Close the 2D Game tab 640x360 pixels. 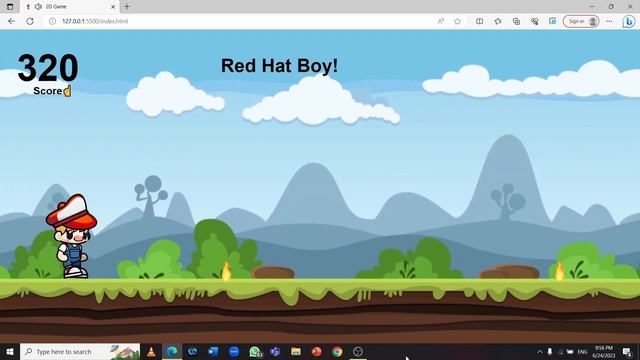(x=113, y=7)
